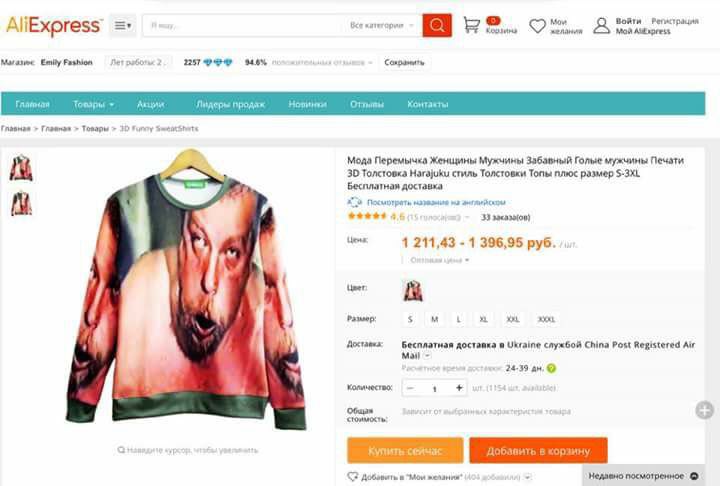This screenshot has height=486, width=720.
Task: Expand the Оптовая цена dropdown
Action: click(x=439, y=260)
